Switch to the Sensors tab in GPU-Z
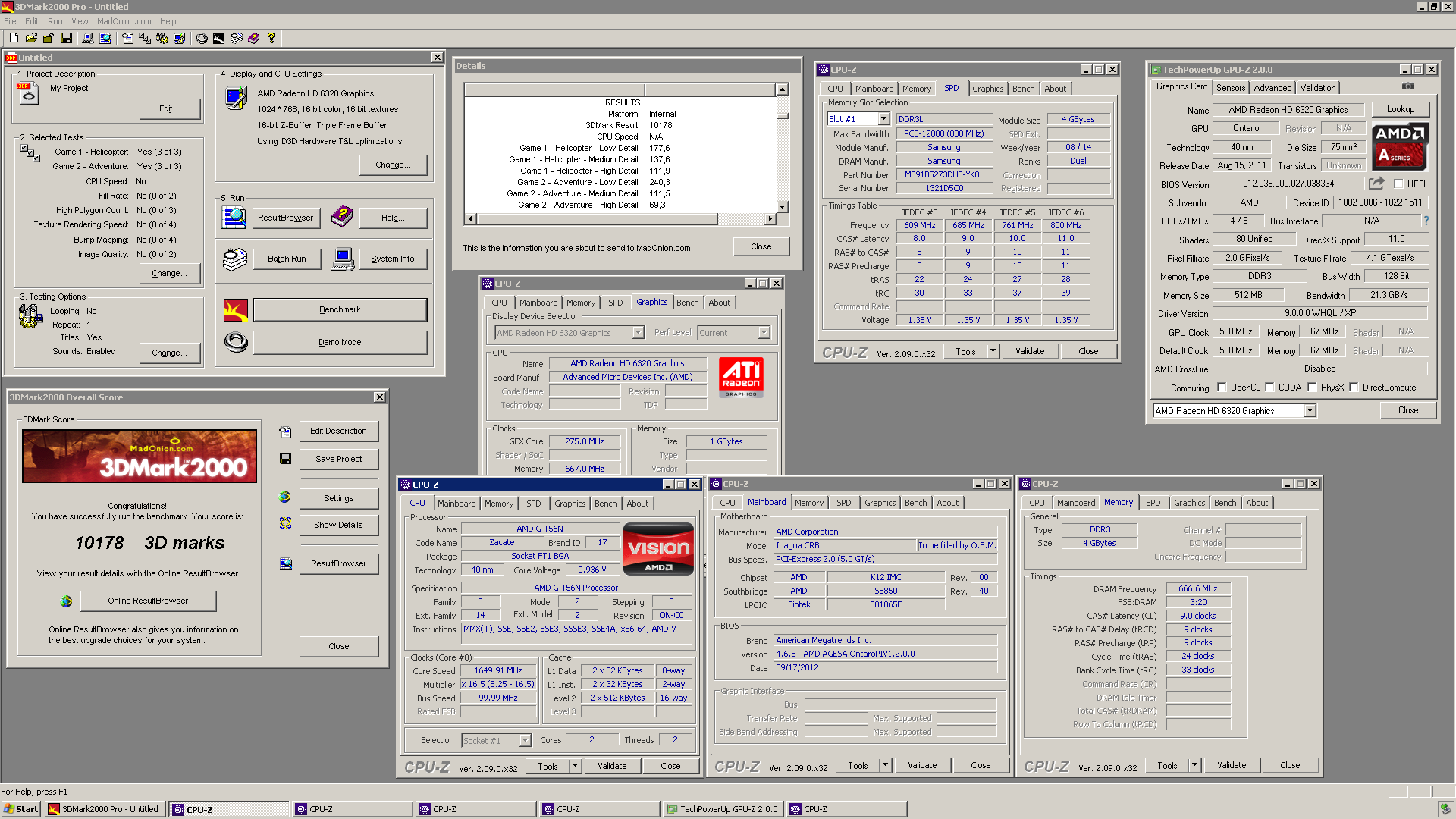1456x819 pixels. coord(1230,88)
